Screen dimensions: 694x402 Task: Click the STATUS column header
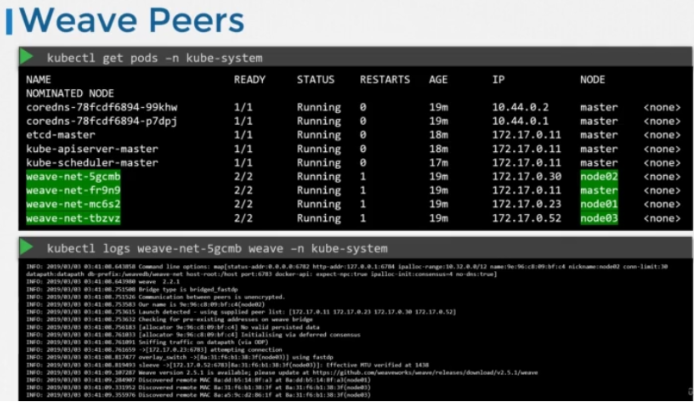[x=316, y=80]
